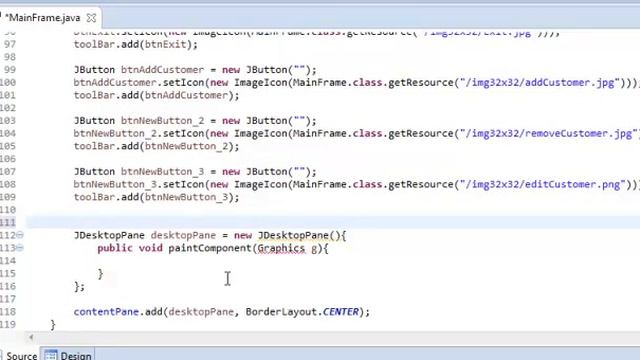Click on toolBar.add(btnExit) statement
The height and width of the screenshot is (360, 640).
click(136, 44)
